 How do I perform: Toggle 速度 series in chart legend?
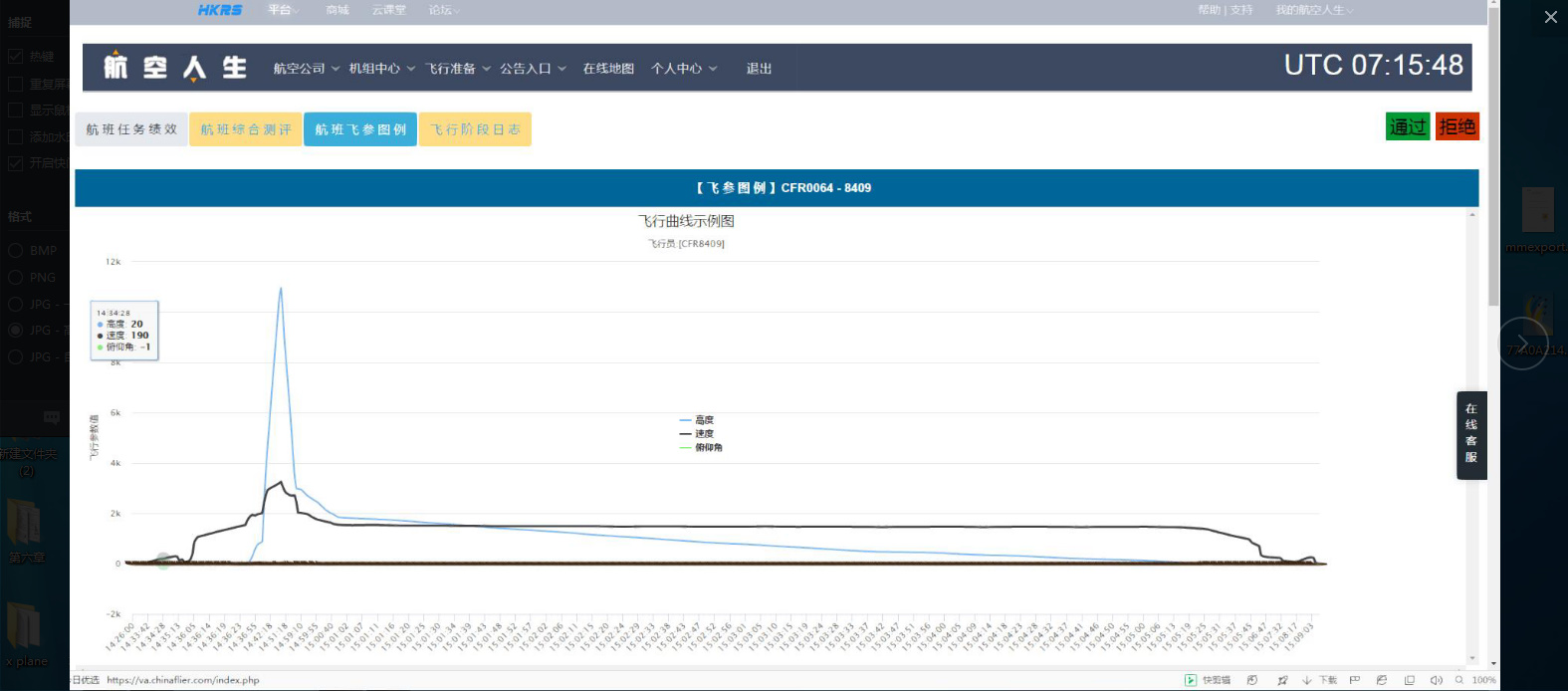click(697, 434)
